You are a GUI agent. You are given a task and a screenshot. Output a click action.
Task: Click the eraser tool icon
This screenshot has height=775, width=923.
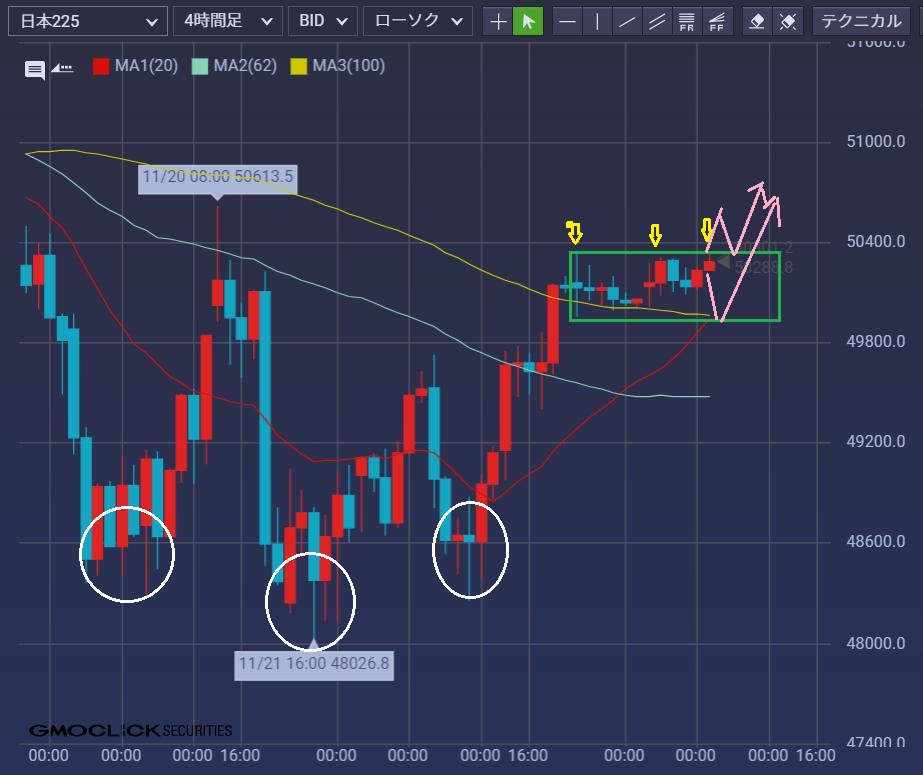[x=758, y=21]
